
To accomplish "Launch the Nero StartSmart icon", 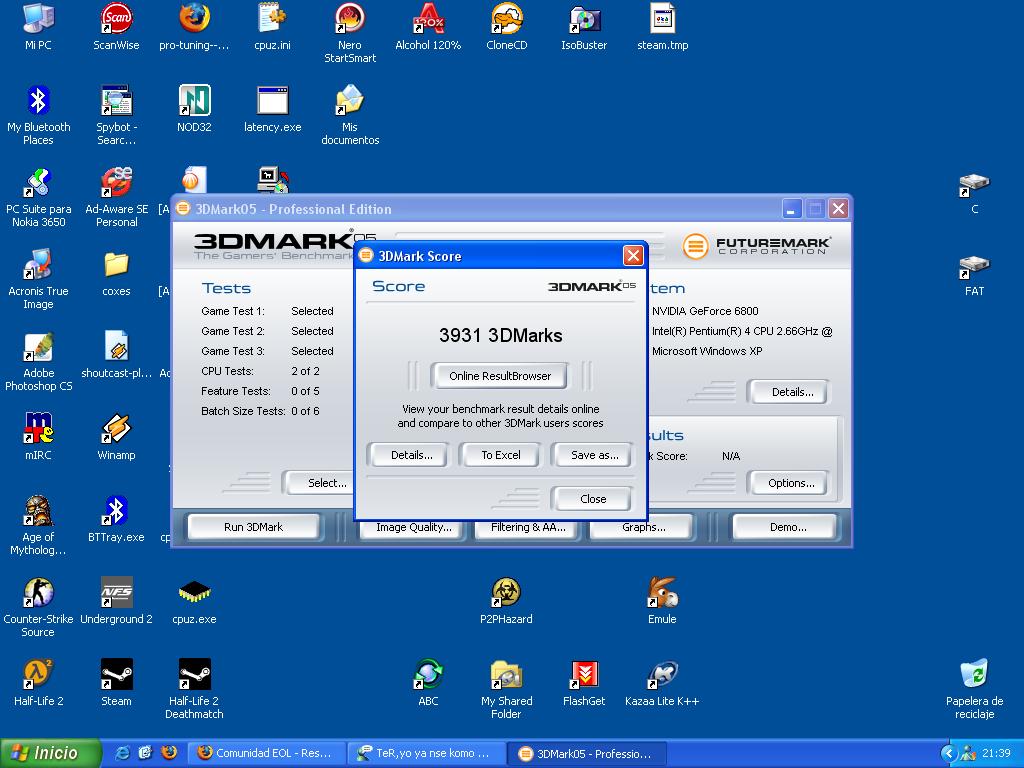I will pyautogui.click(x=350, y=19).
